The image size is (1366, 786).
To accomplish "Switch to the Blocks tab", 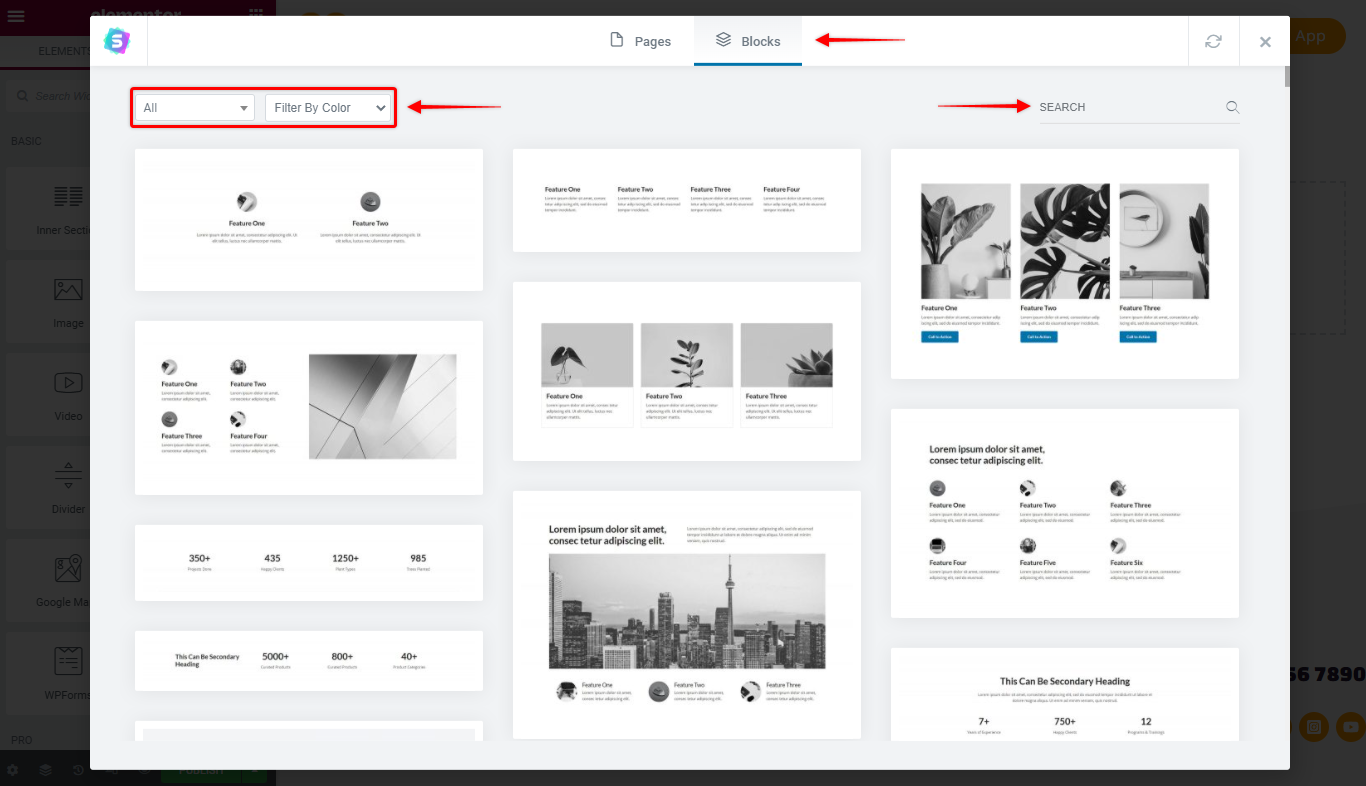I will click(x=748, y=41).
